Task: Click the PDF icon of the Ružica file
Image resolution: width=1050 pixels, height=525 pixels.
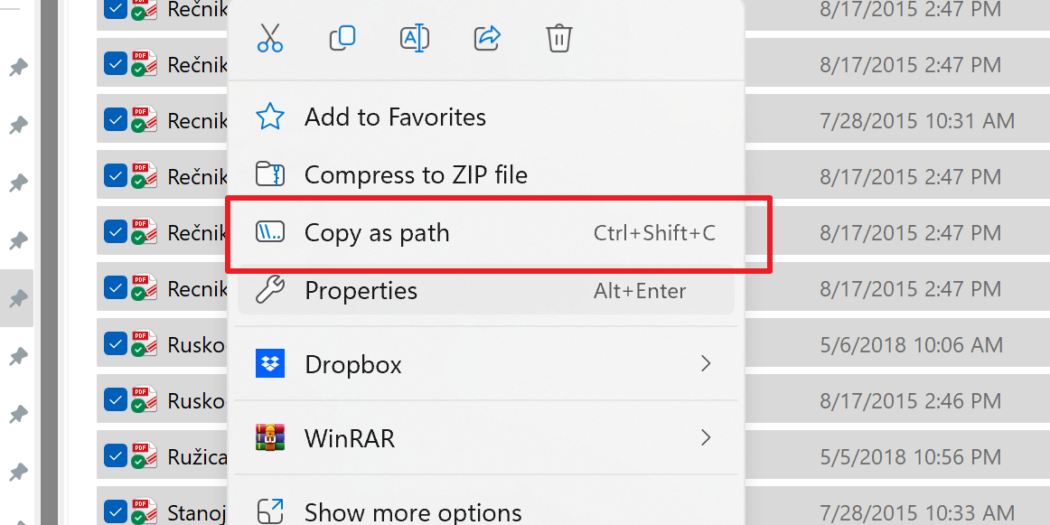Action: (143, 457)
